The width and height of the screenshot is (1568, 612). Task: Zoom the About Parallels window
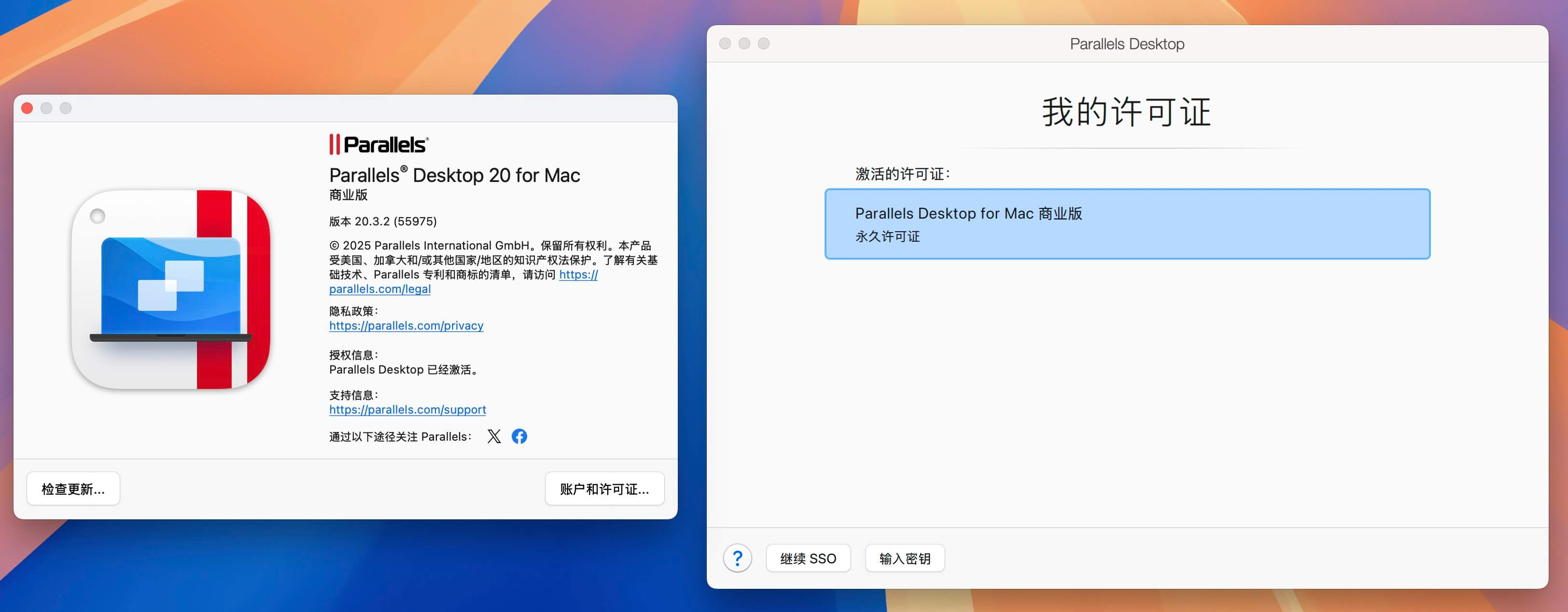[66, 108]
